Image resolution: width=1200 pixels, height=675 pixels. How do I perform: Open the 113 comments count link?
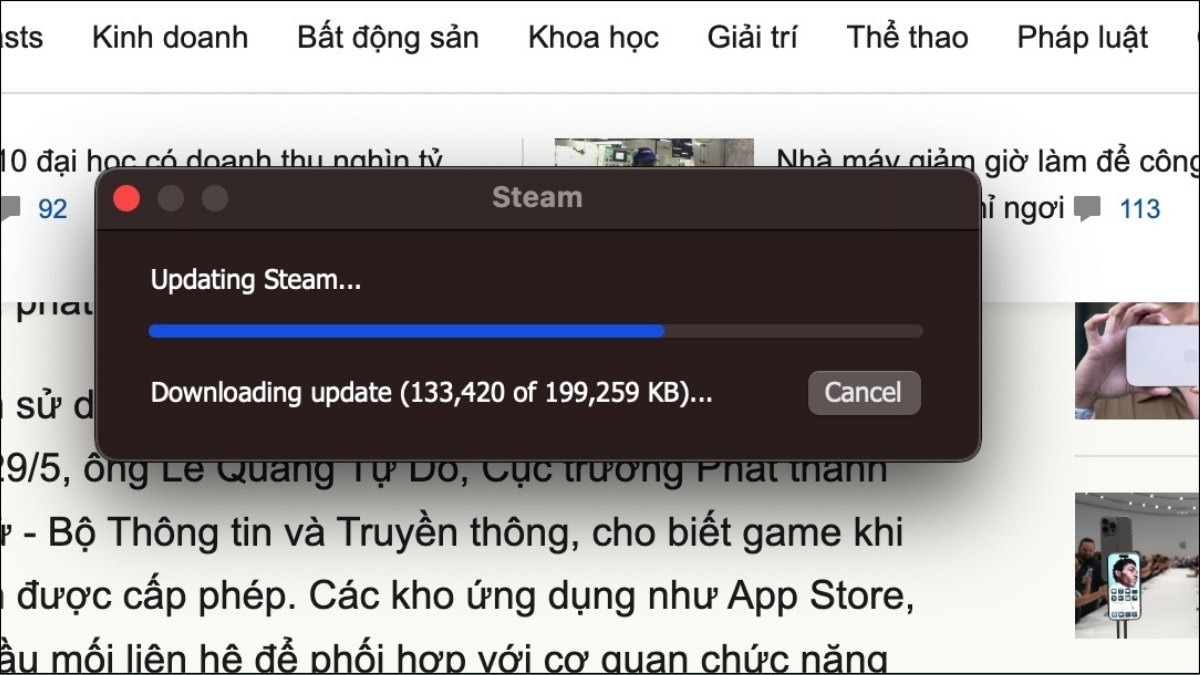pyautogui.click(x=1140, y=208)
